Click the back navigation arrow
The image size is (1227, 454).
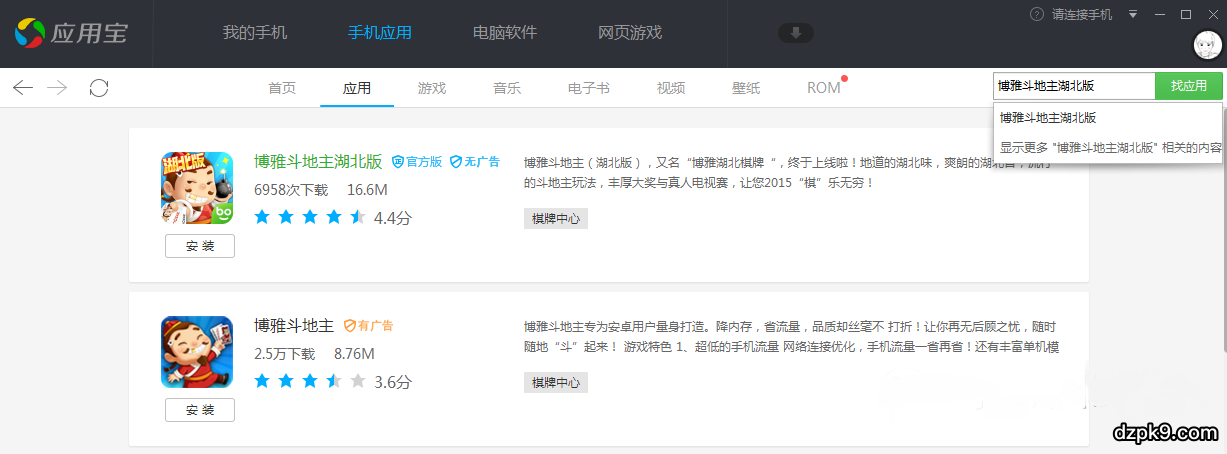(23, 88)
